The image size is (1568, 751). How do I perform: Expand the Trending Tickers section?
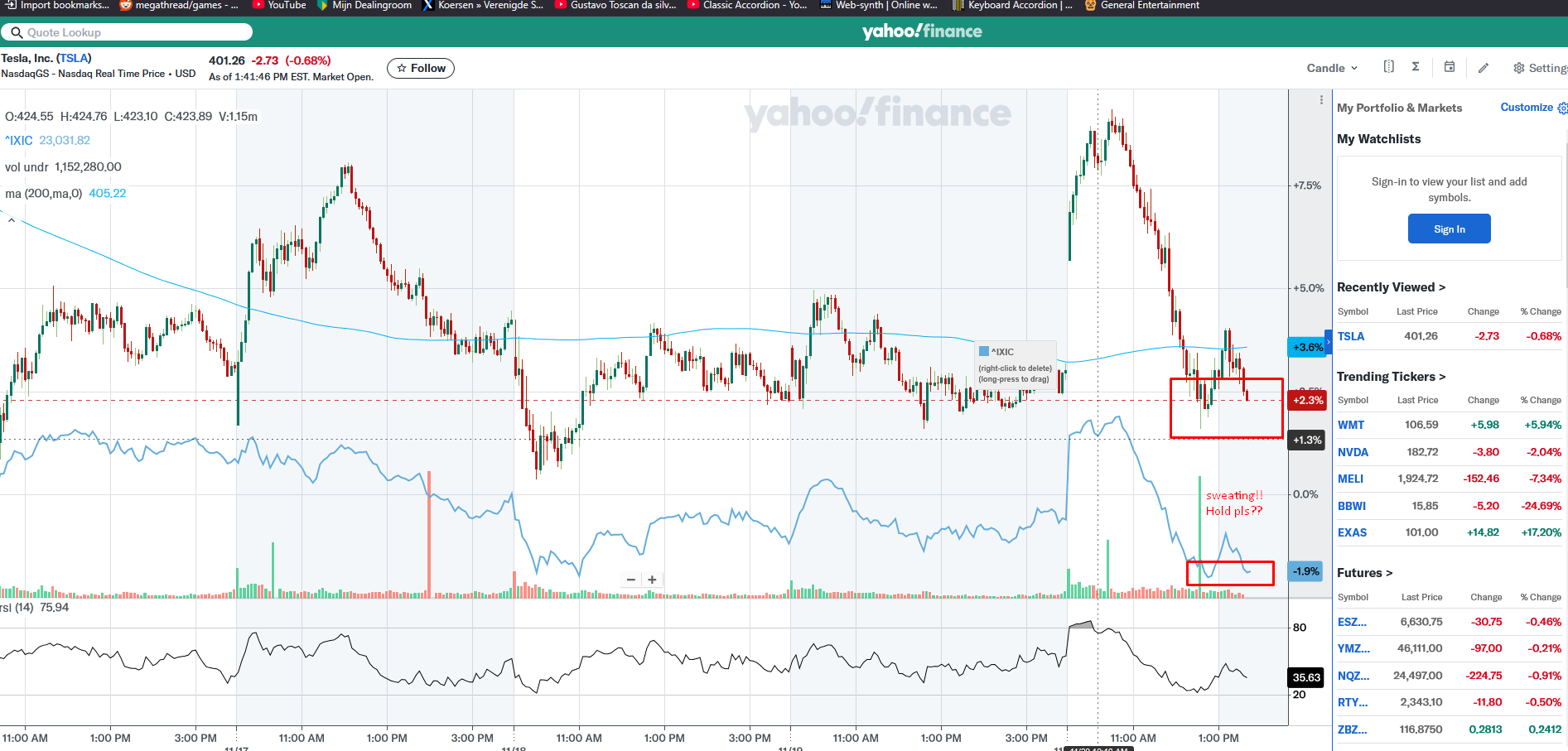click(1391, 377)
